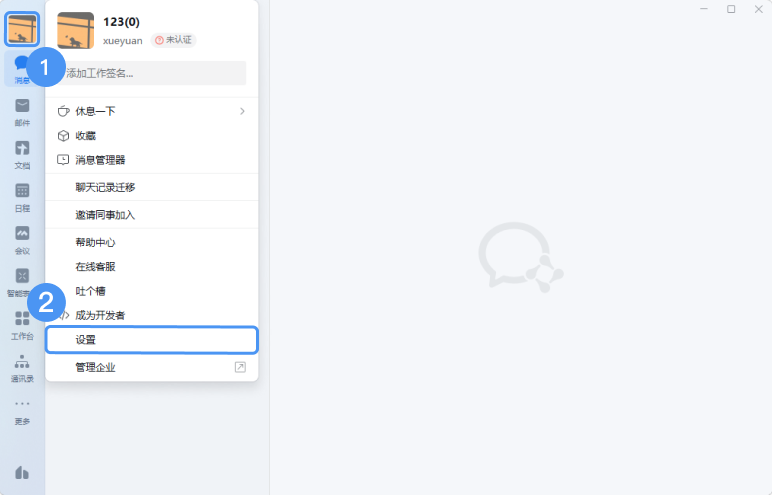
Task: Select the 设置 settings menu item
Action: [152, 340]
